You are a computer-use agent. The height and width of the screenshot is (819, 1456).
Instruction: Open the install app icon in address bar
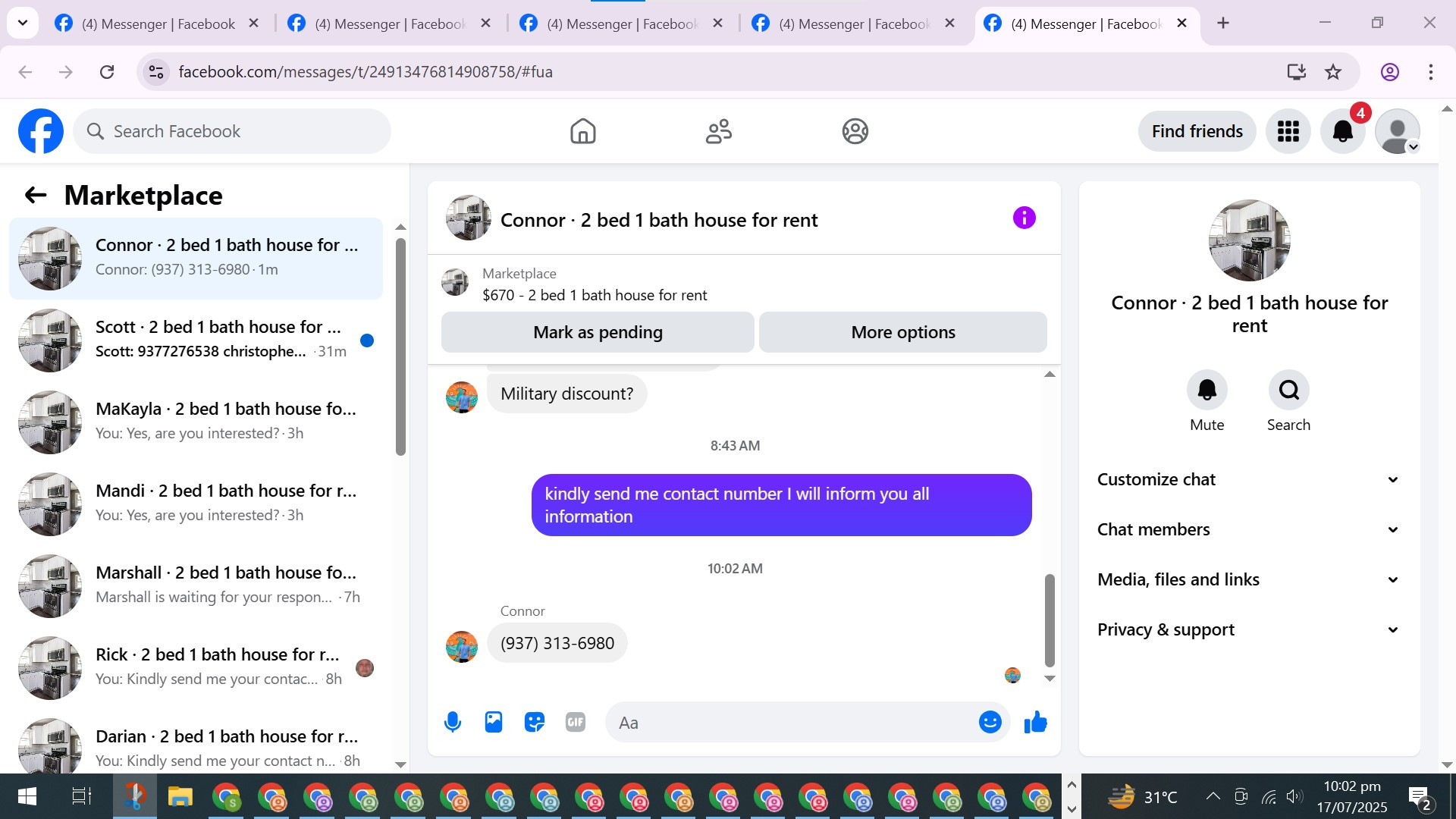pyautogui.click(x=1296, y=72)
